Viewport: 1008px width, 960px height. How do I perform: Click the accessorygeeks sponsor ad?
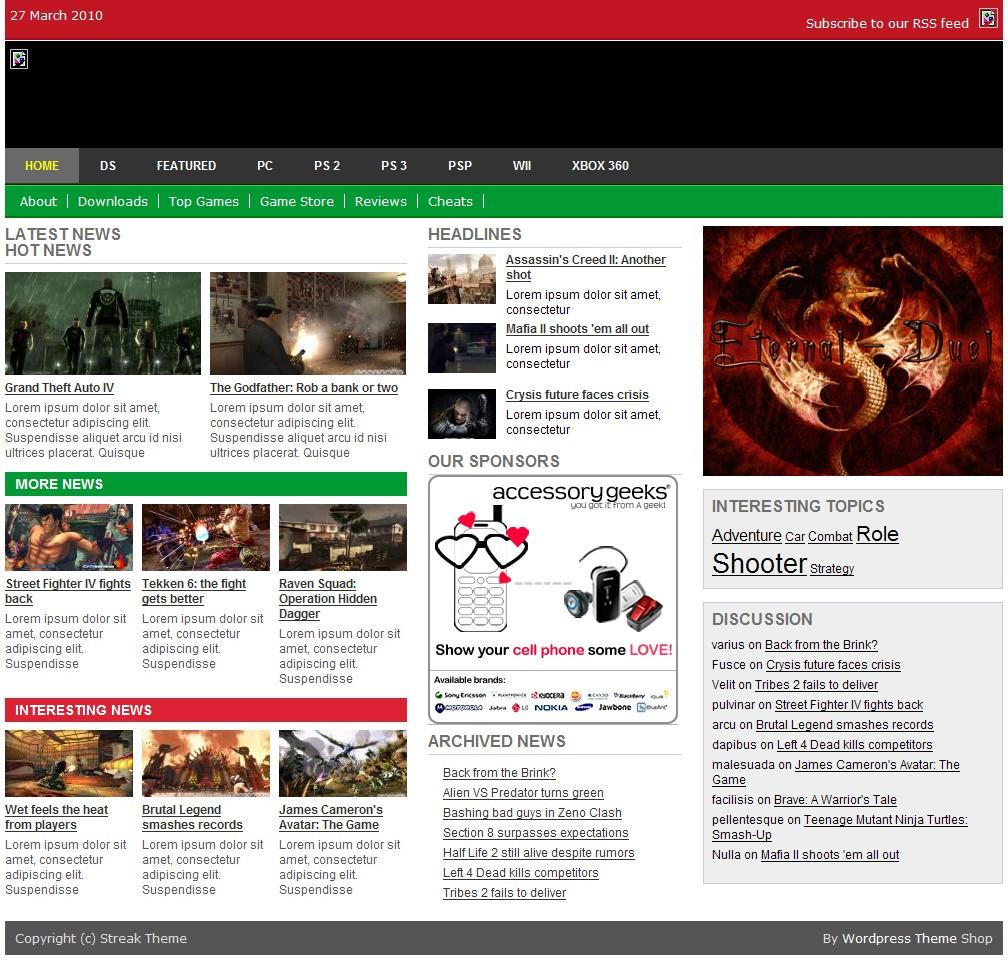tap(553, 600)
